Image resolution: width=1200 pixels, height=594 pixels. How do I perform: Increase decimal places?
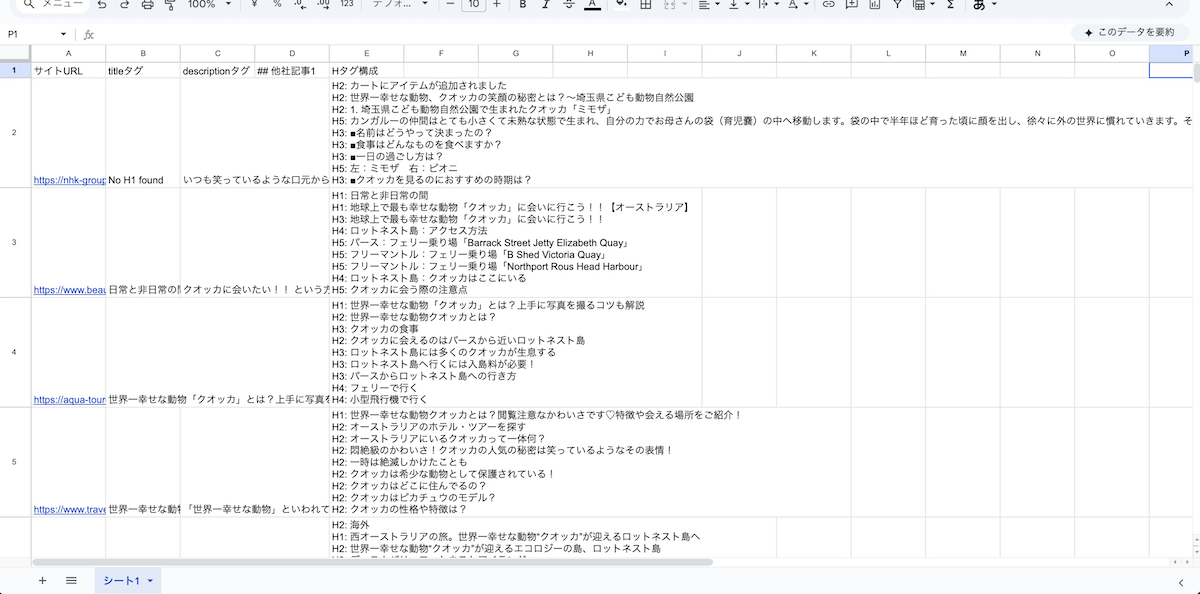click(323, 6)
